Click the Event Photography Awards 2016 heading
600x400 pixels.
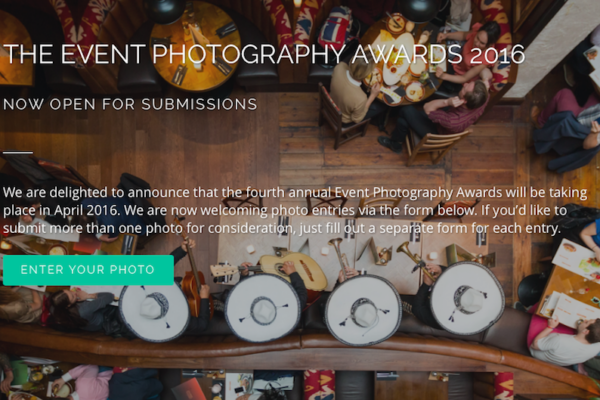(x=264, y=54)
